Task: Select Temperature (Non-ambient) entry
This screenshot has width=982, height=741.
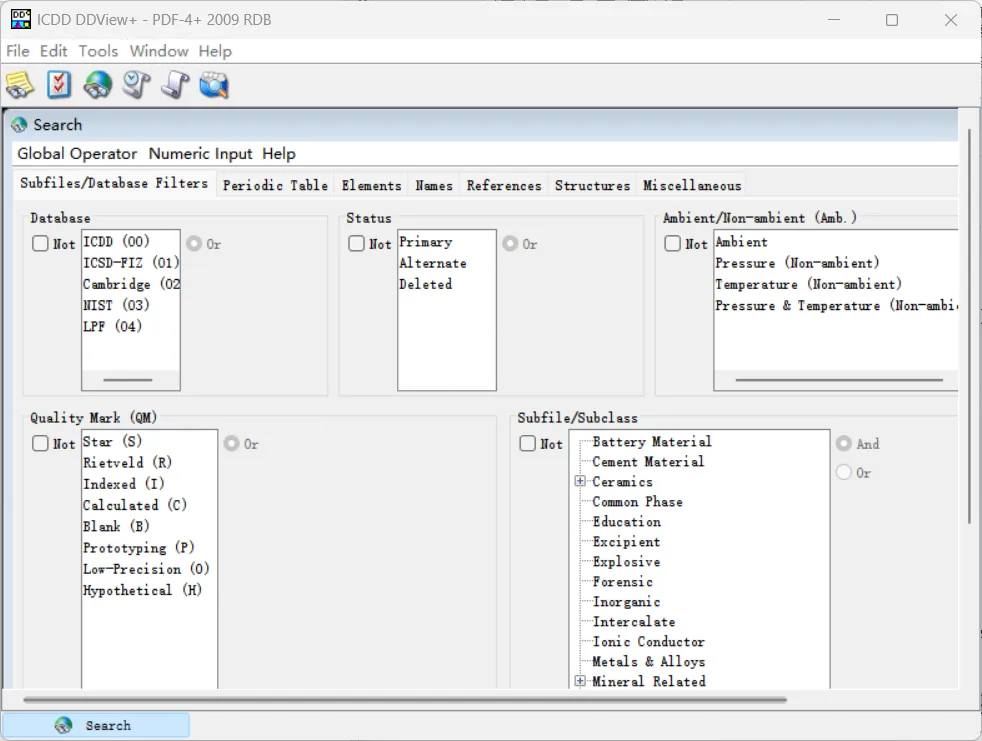Action: click(809, 284)
